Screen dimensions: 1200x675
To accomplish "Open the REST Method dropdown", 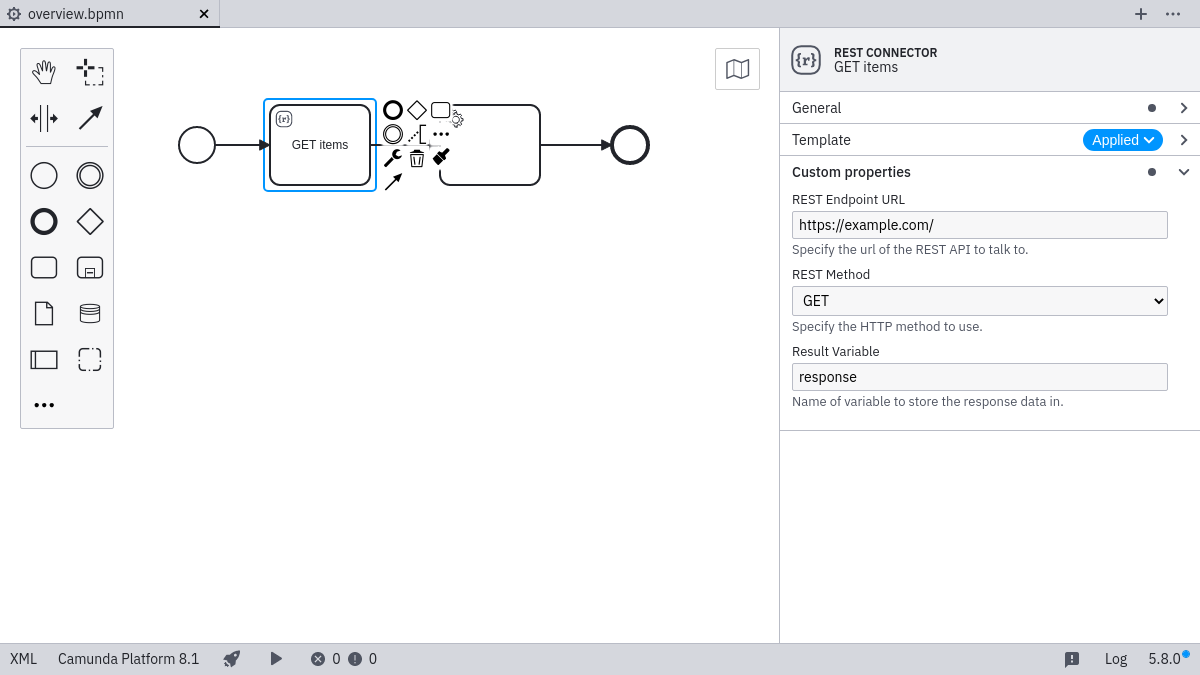I will (979, 300).
